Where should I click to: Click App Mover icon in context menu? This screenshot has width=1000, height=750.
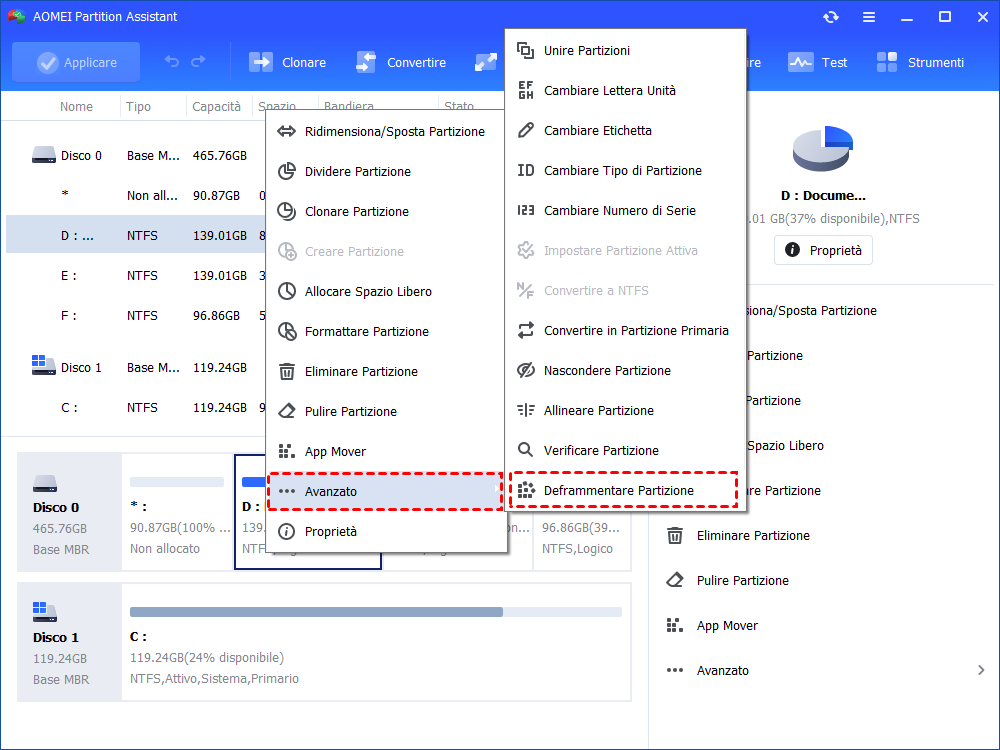[287, 452]
